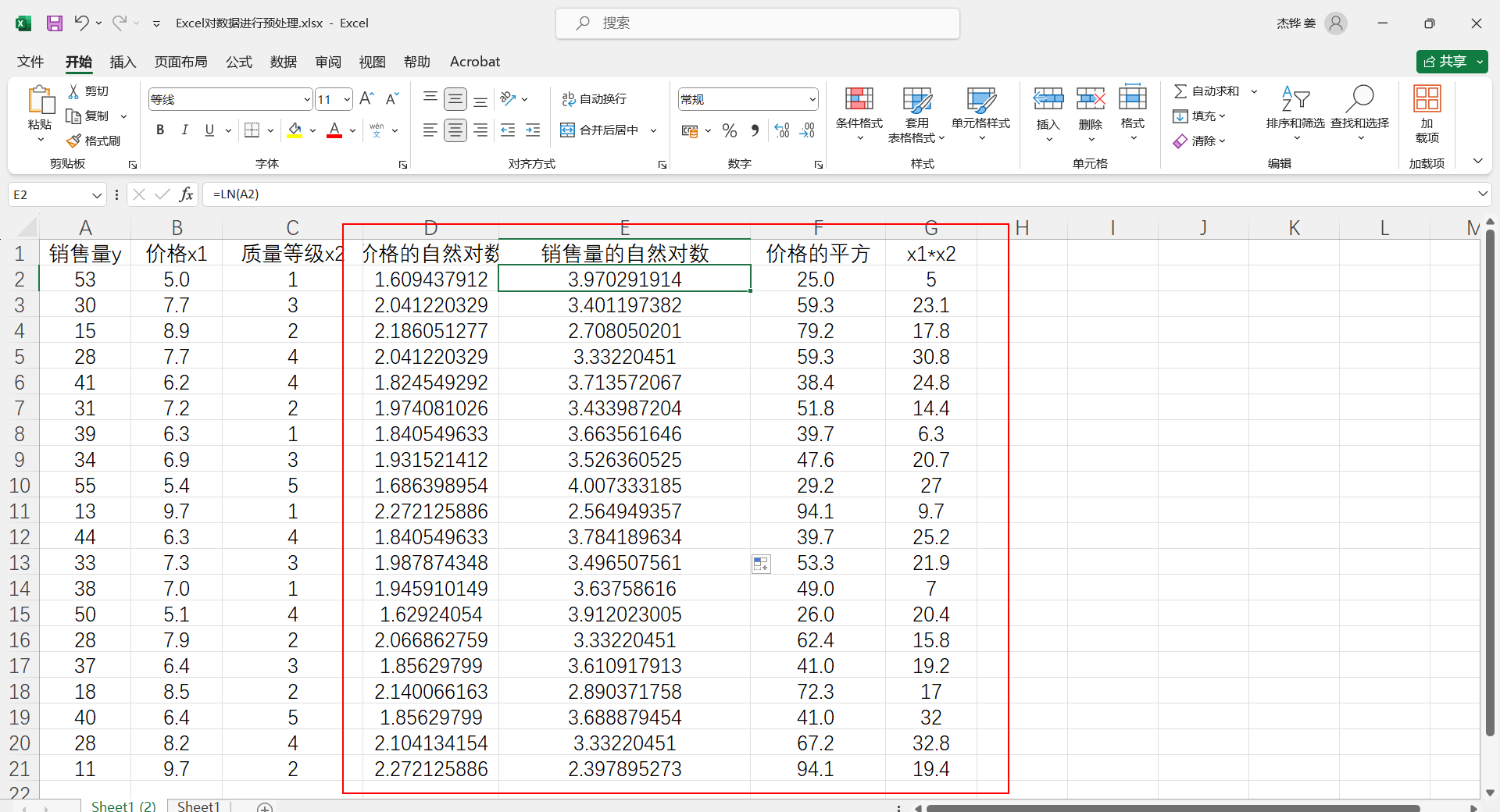The width and height of the screenshot is (1500, 812).
Task: Click the Decrease Indent icon
Action: pyautogui.click(x=508, y=130)
